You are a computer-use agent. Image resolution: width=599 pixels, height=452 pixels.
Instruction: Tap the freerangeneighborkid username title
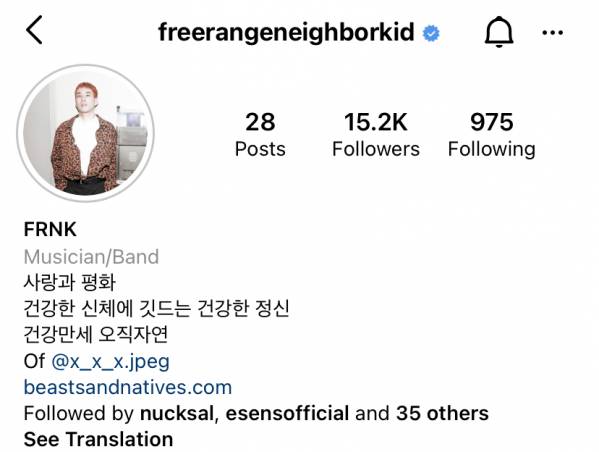coord(287,32)
